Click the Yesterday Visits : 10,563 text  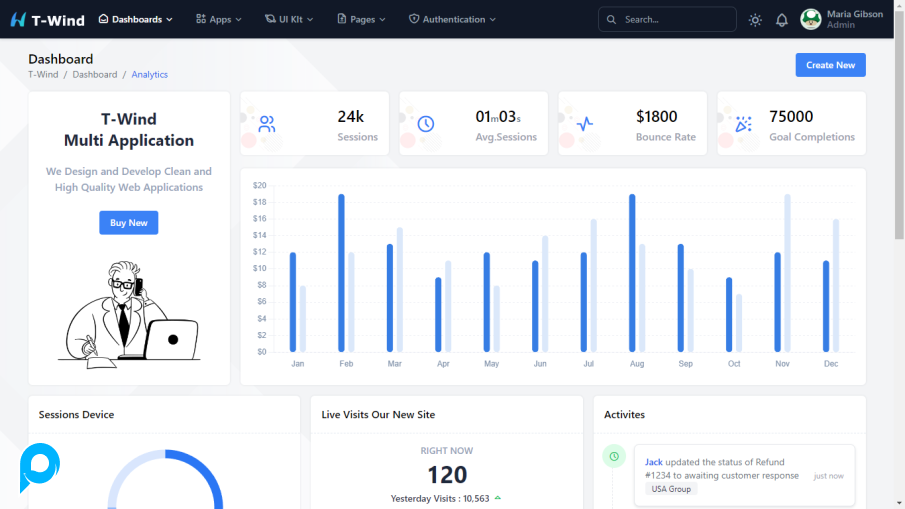pyautogui.click(x=440, y=498)
